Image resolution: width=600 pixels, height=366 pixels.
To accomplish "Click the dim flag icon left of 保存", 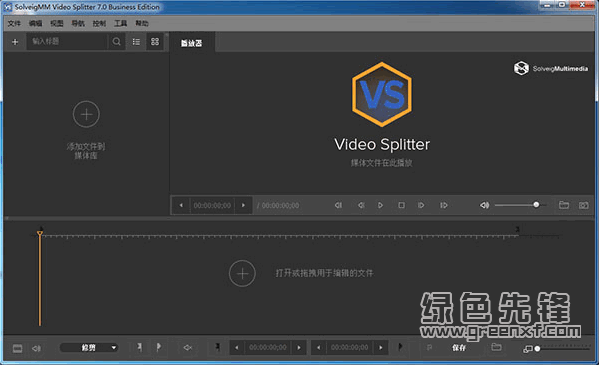I will pos(429,348).
